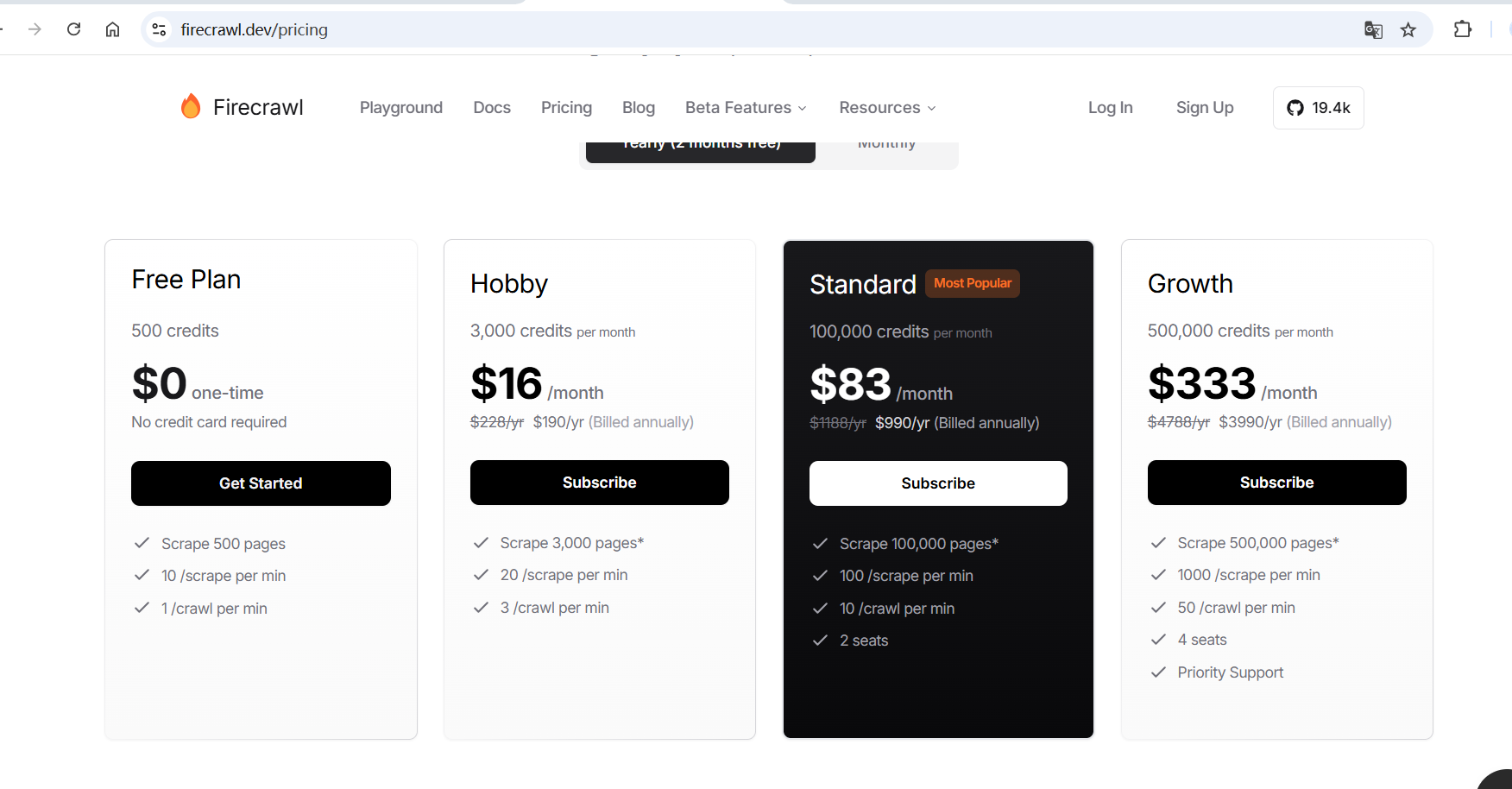
Task: Open the translate page icon
Action: [x=1373, y=30]
